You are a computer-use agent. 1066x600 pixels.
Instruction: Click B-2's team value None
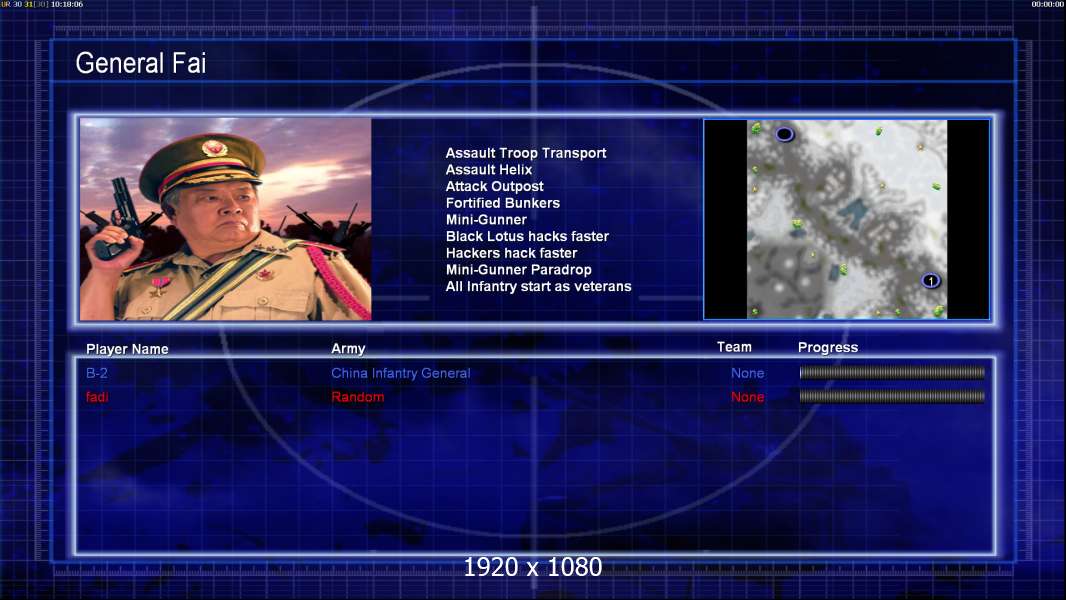747,373
